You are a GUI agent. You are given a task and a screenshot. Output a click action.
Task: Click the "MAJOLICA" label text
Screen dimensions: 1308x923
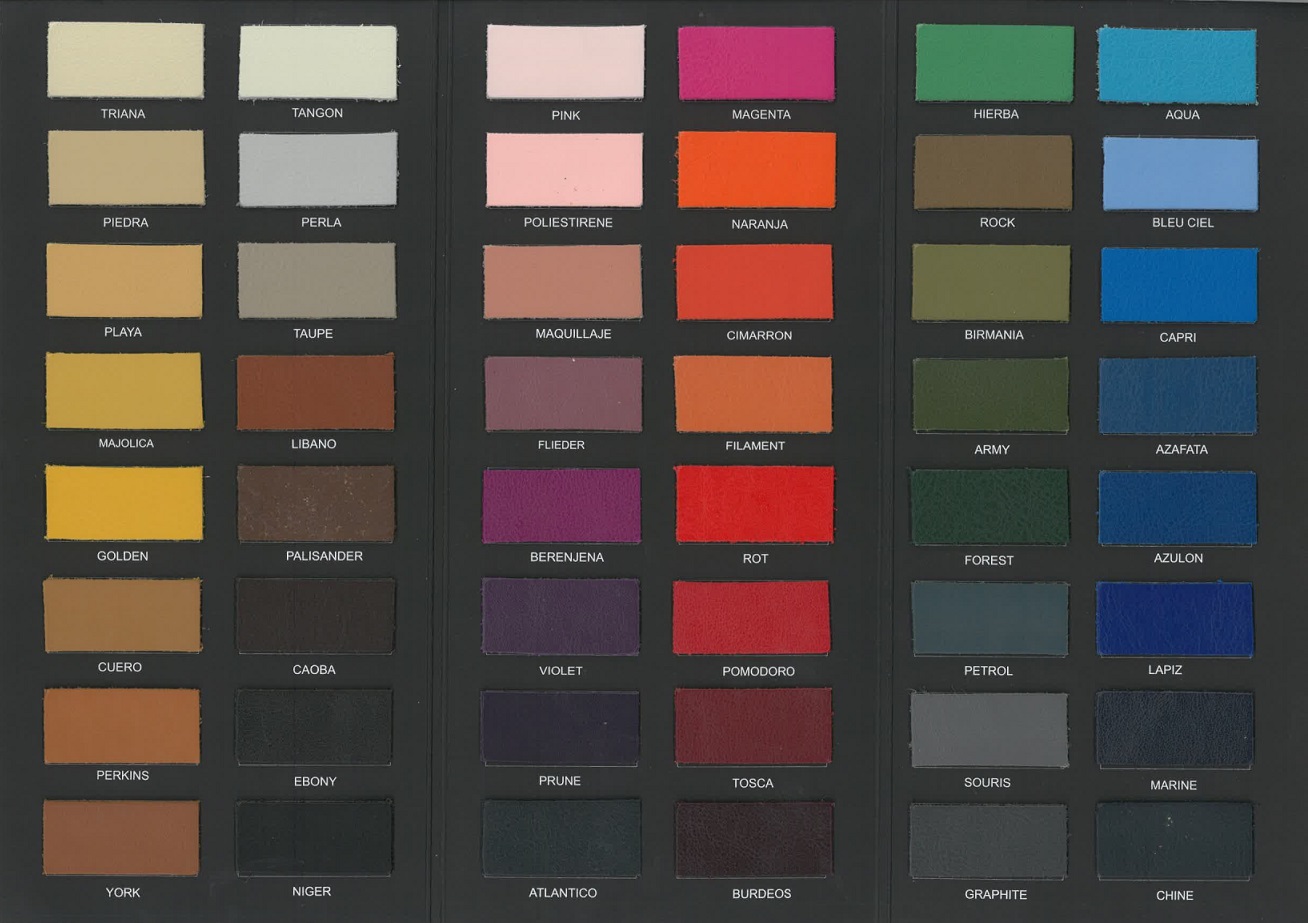coord(126,443)
